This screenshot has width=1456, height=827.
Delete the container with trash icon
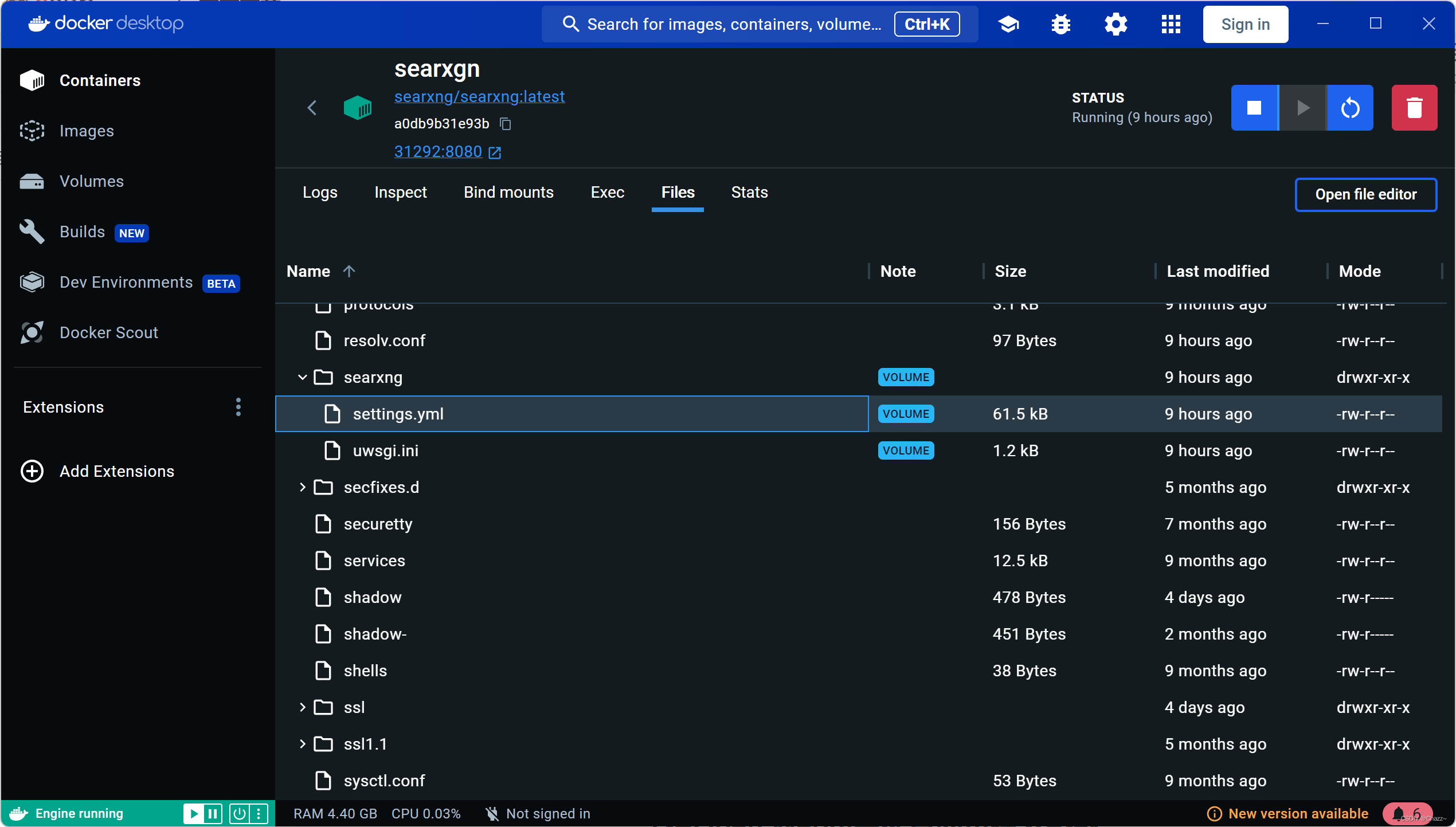(x=1414, y=108)
